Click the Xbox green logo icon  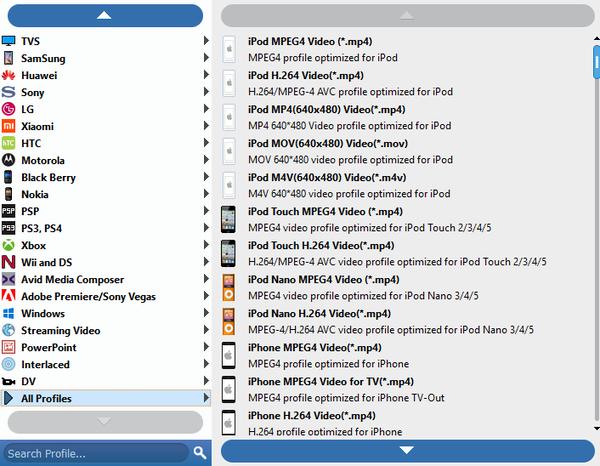8,245
